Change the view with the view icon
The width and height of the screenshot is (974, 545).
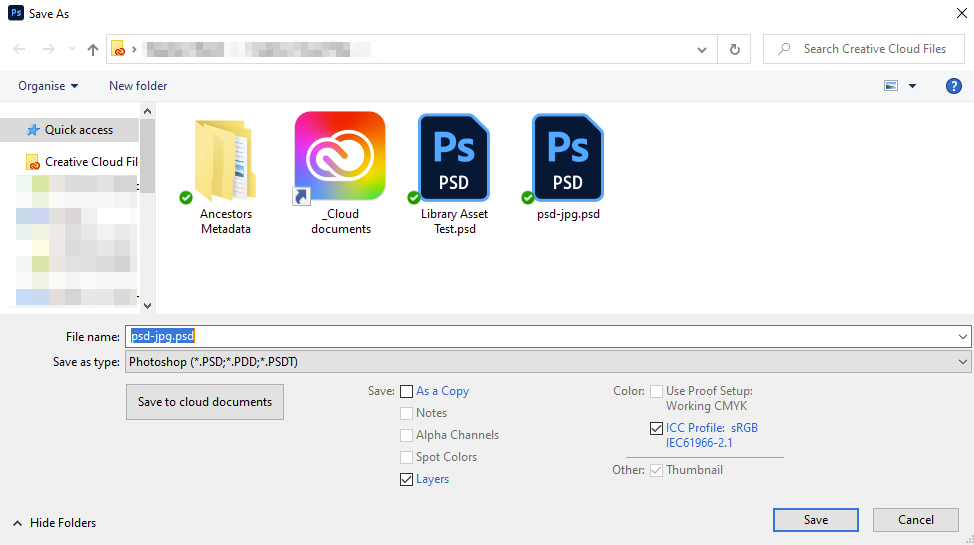pyautogui.click(x=891, y=86)
